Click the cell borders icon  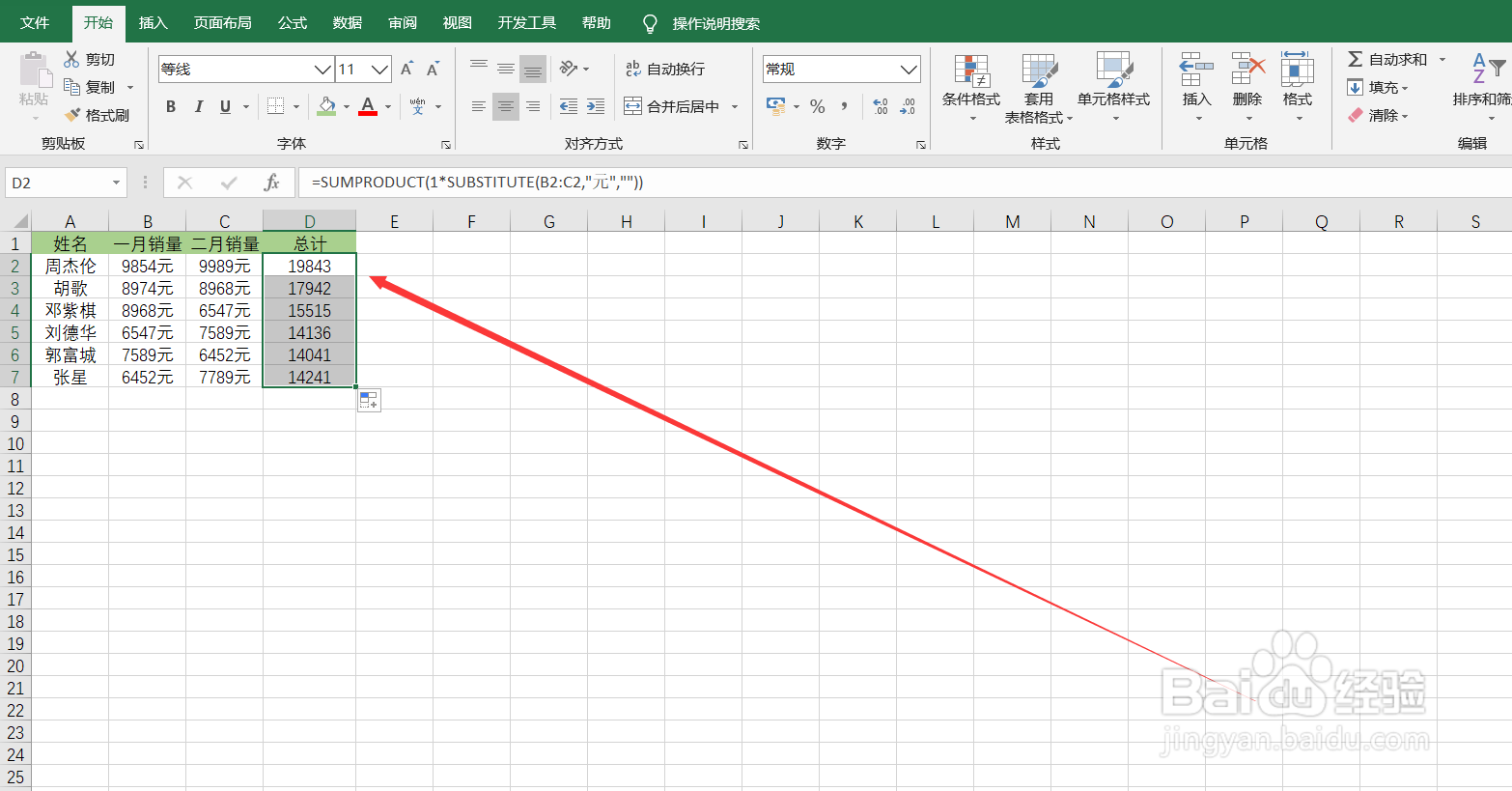pos(276,106)
